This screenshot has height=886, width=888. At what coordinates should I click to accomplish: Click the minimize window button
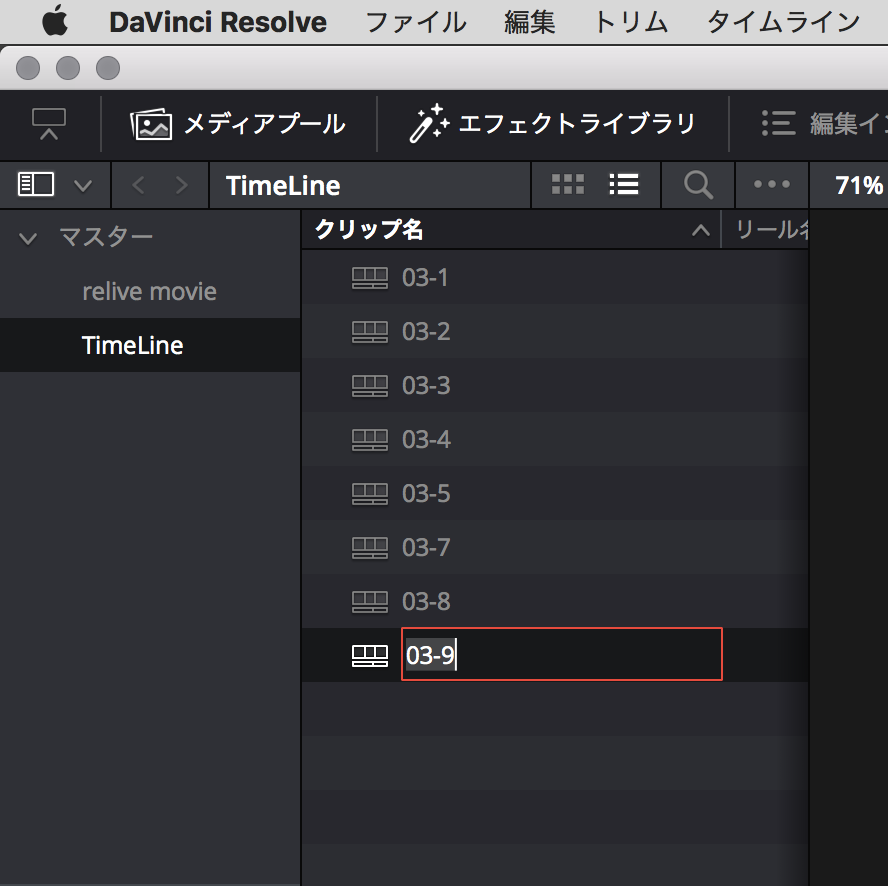[68, 68]
